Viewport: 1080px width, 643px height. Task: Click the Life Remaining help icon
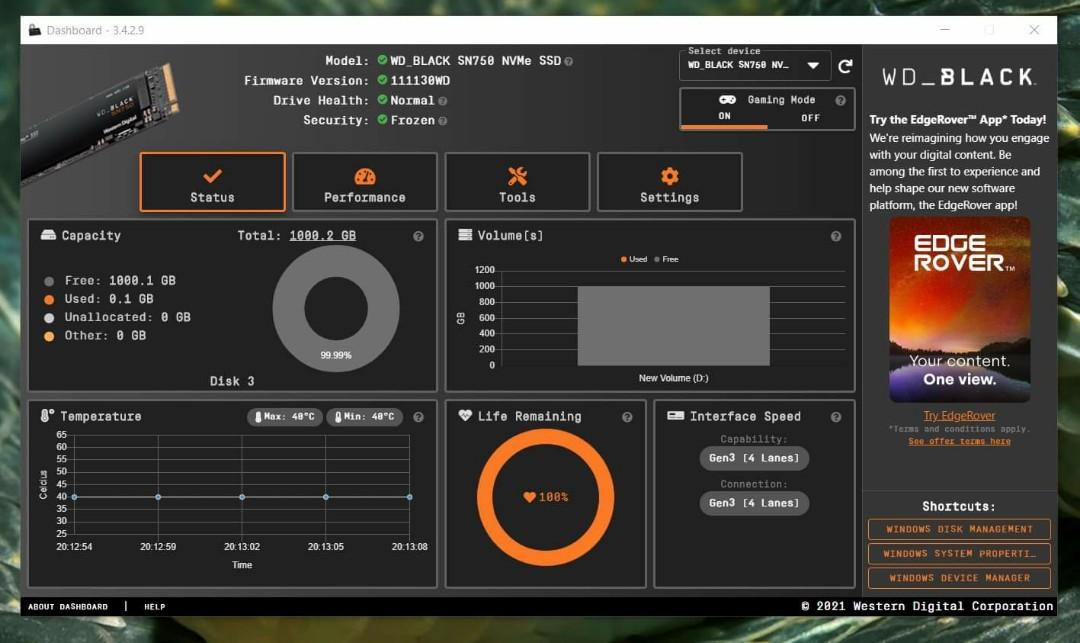click(x=627, y=417)
